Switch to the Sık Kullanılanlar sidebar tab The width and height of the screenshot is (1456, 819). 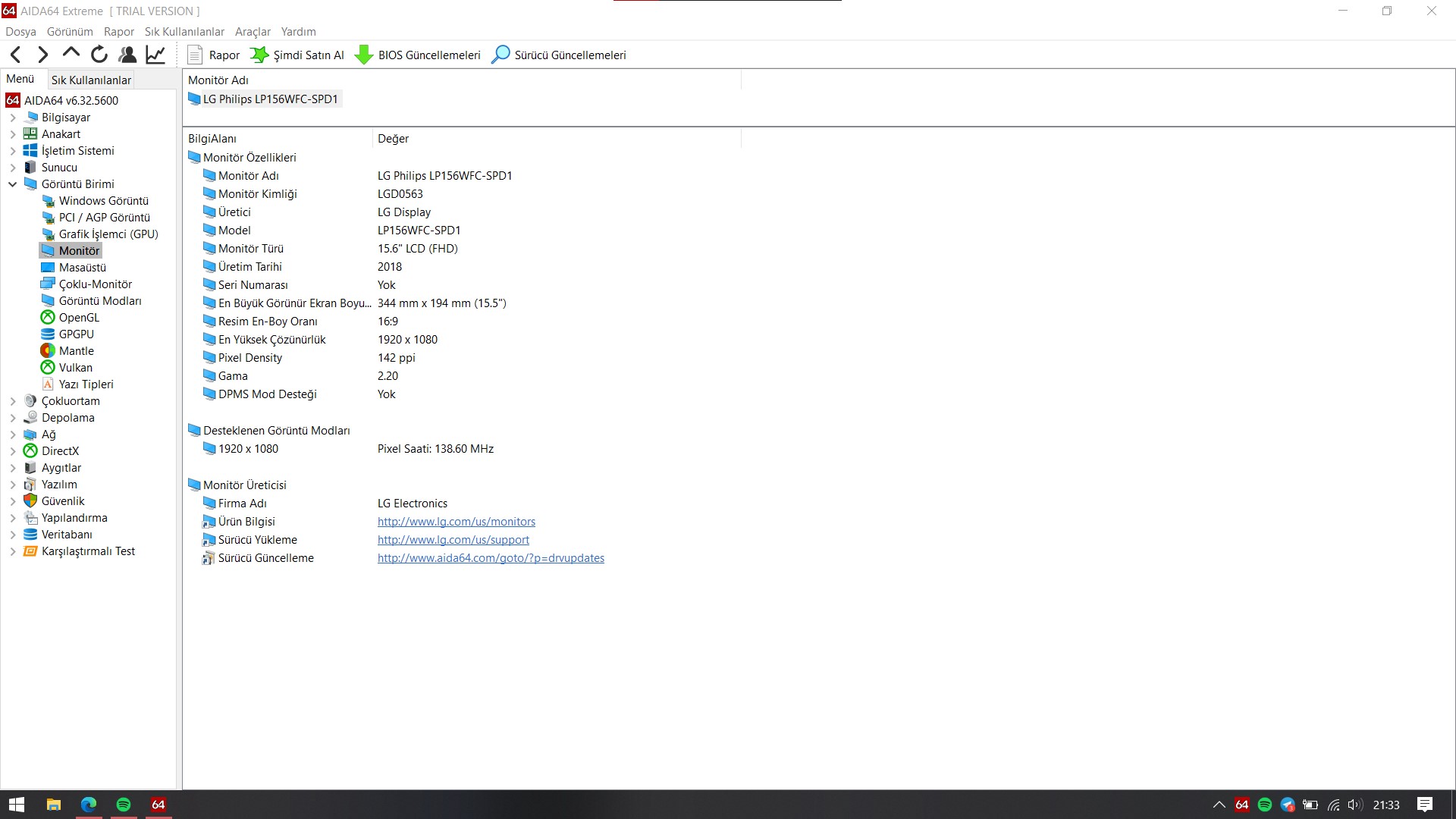pyautogui.click(x=91, y=80)
